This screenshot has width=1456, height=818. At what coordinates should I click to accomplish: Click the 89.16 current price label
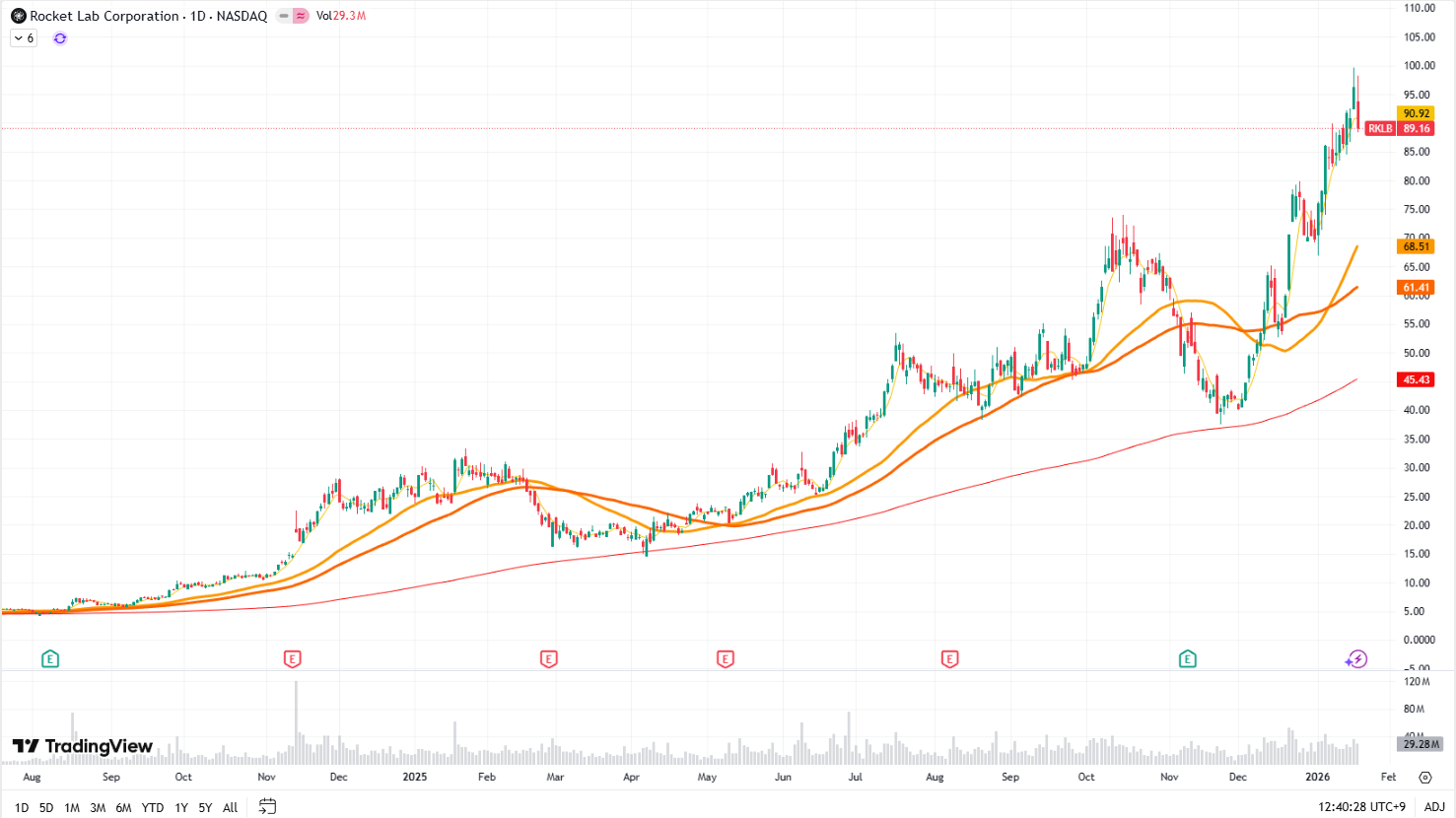(x=1417, y=129)
